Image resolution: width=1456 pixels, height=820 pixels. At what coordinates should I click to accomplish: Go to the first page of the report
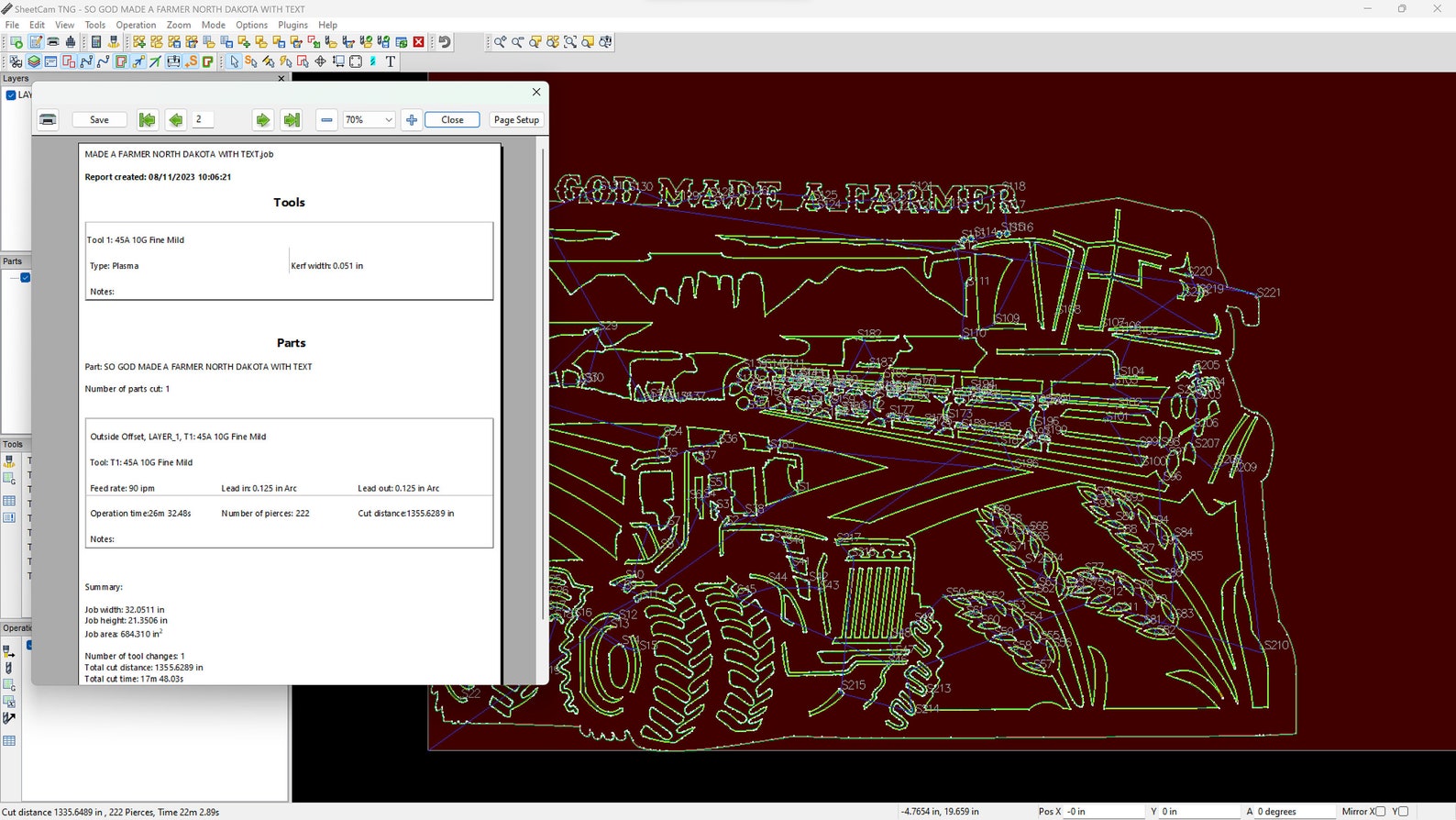click(x=147, y=120)
